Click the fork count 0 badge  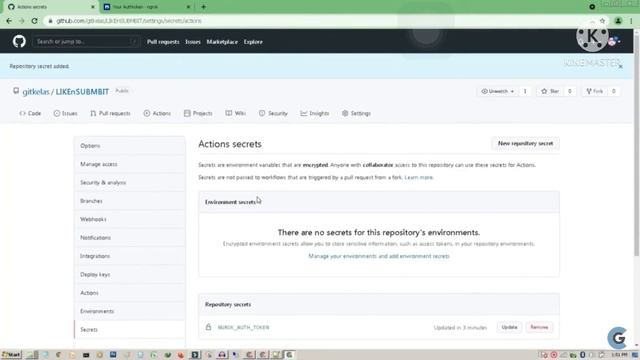(613, 91)
